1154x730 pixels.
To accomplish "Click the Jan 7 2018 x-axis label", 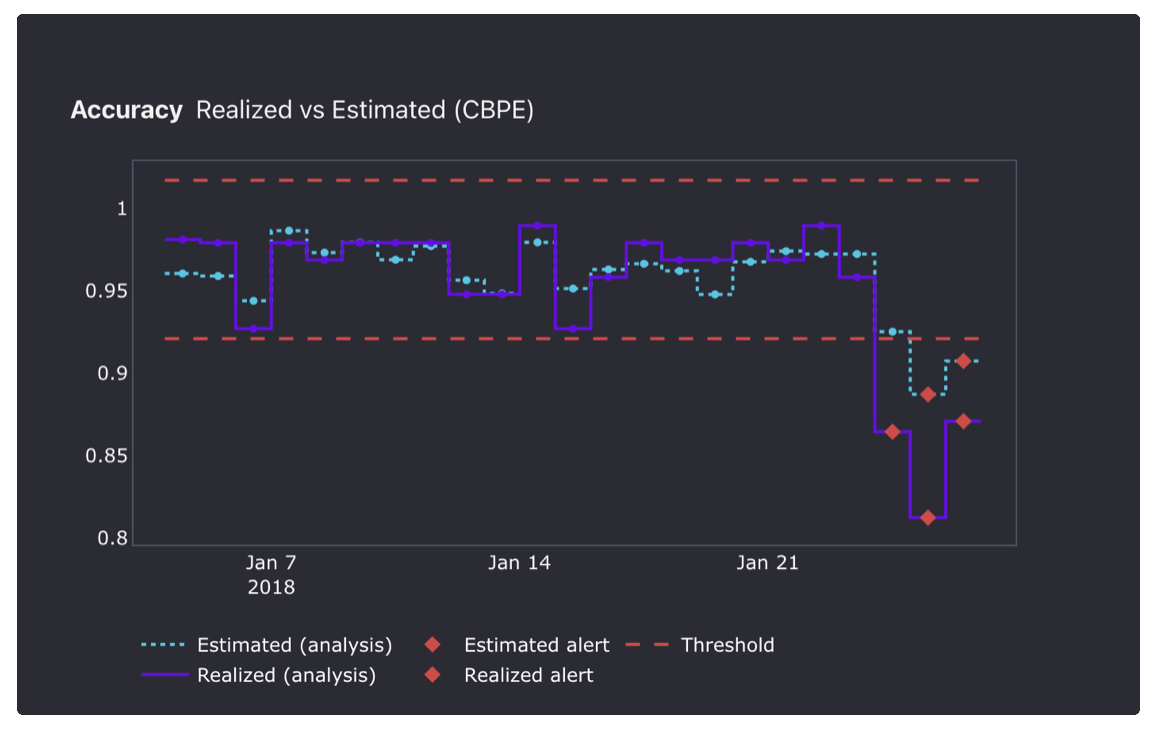I will pyautogui.click(x=271, y=574).
